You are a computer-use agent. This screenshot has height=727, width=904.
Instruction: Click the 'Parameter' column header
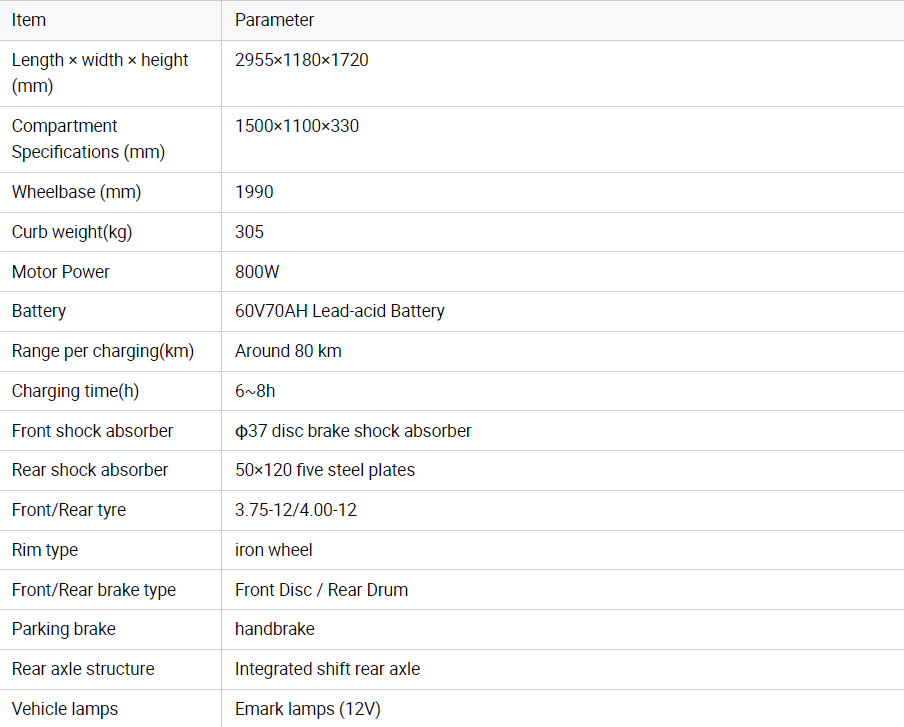pos(274,20)
